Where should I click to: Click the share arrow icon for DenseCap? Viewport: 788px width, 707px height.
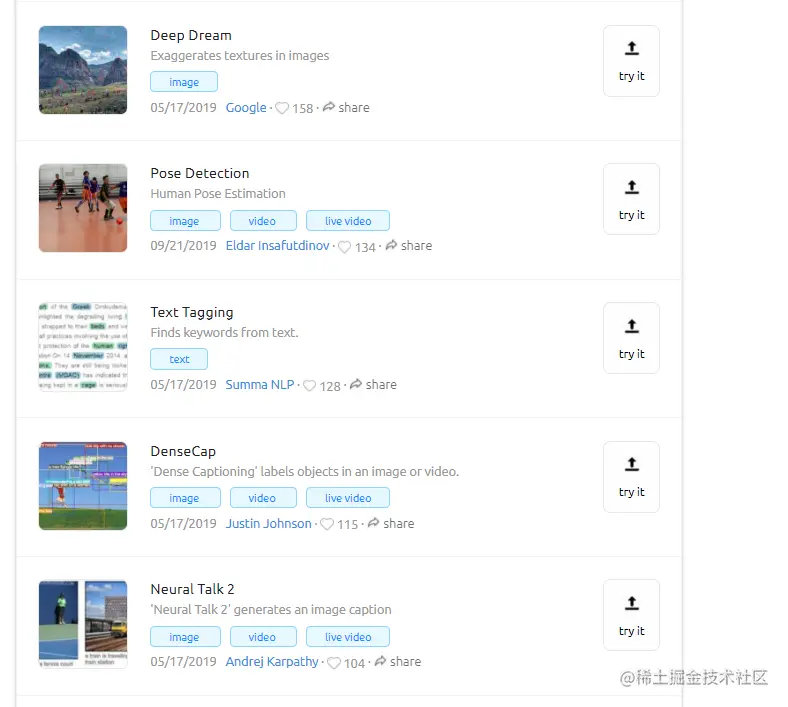click(x=373, y=523)
